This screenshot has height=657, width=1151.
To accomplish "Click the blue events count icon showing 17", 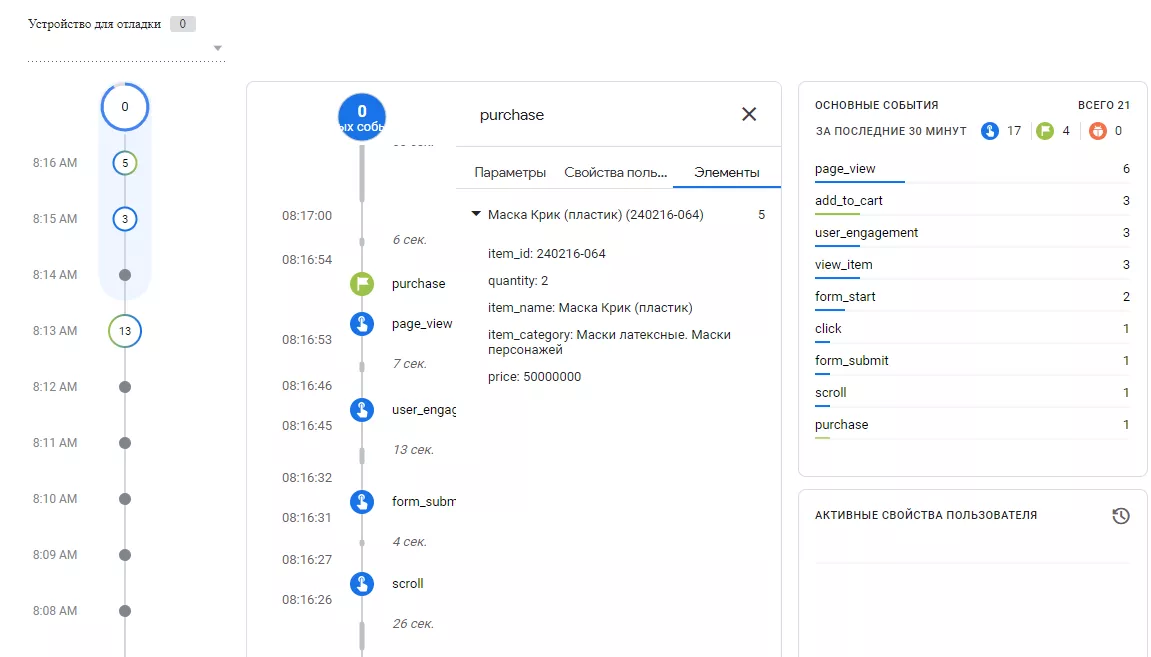I will click(x=990, y=131).
